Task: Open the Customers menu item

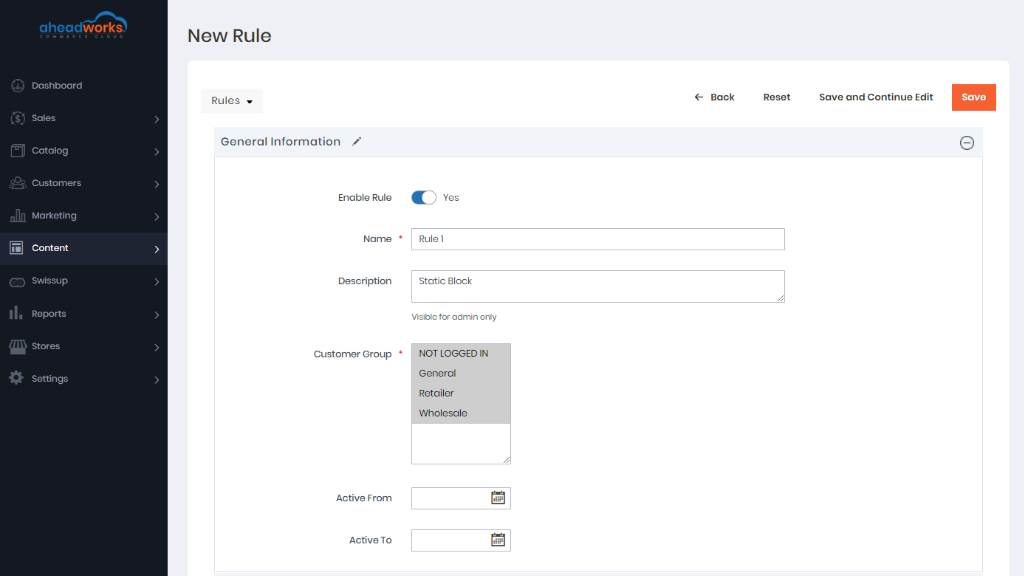Action: pos(84,183)
